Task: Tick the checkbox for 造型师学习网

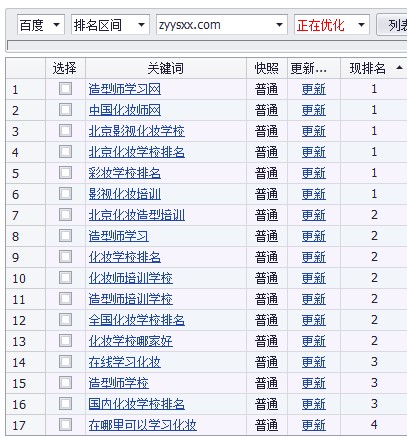Action: [x=65, y=89]
